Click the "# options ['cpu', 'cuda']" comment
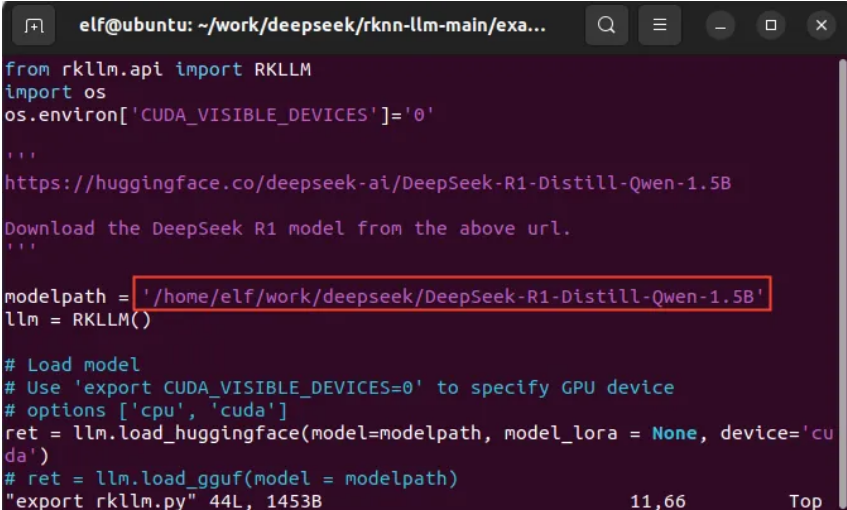 point(146,410)
